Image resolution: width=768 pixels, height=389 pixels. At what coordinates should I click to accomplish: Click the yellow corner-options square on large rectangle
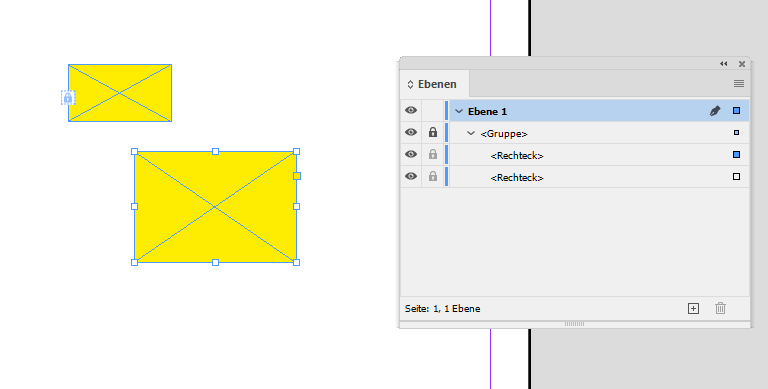(x=297, y=176)
